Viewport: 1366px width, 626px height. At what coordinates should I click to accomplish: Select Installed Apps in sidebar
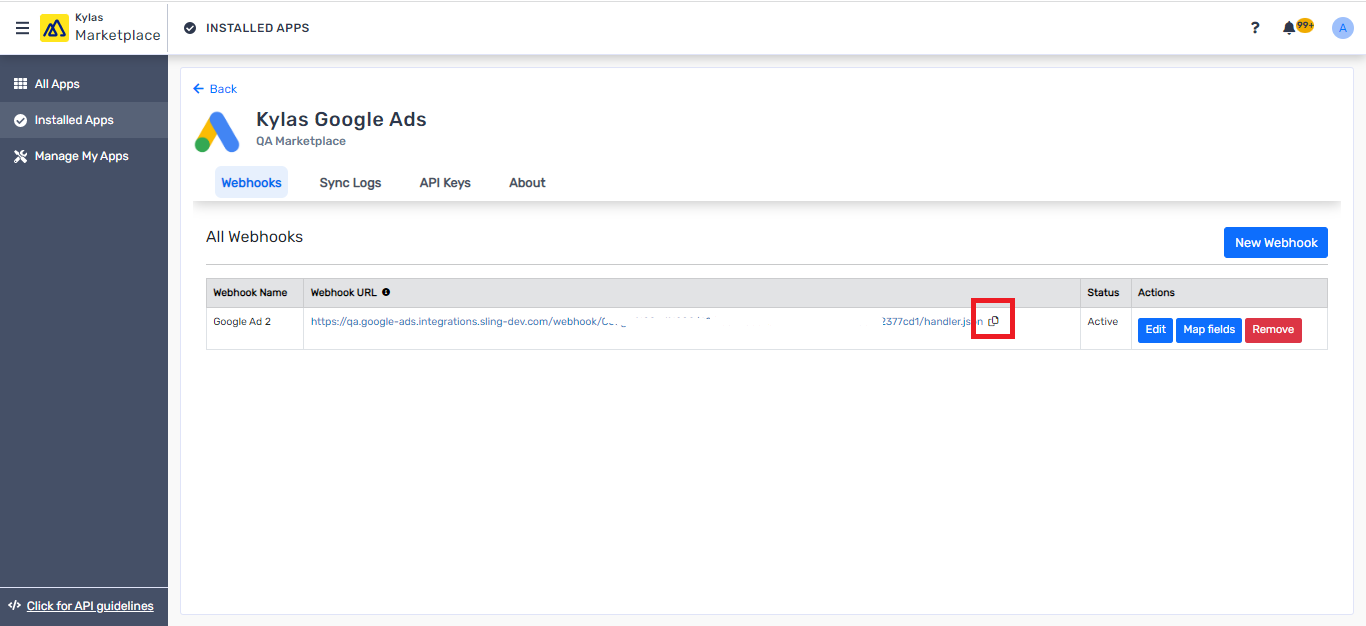click(84, 120)
